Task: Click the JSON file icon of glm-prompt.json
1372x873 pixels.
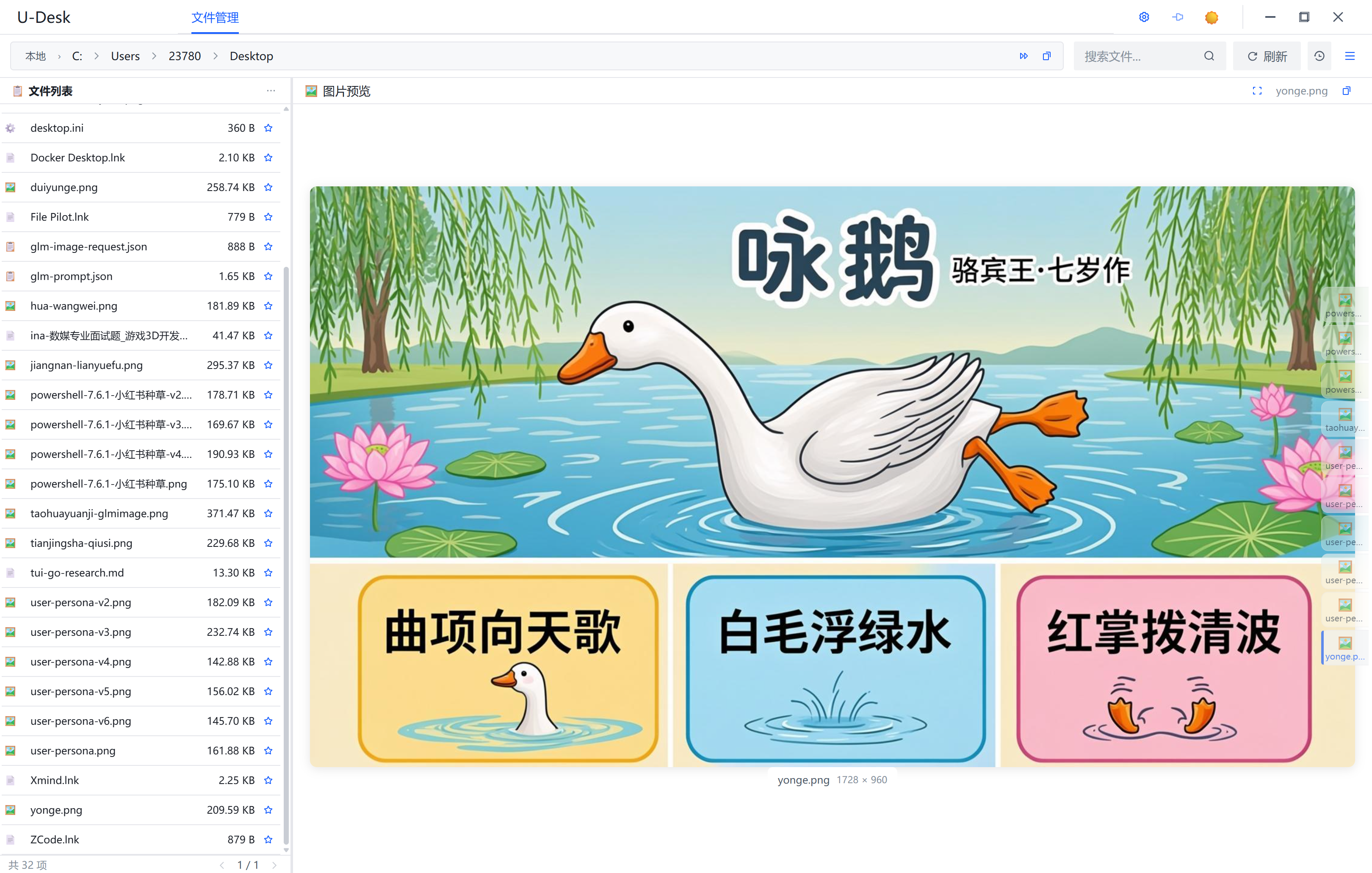Action: coord(10,276)
